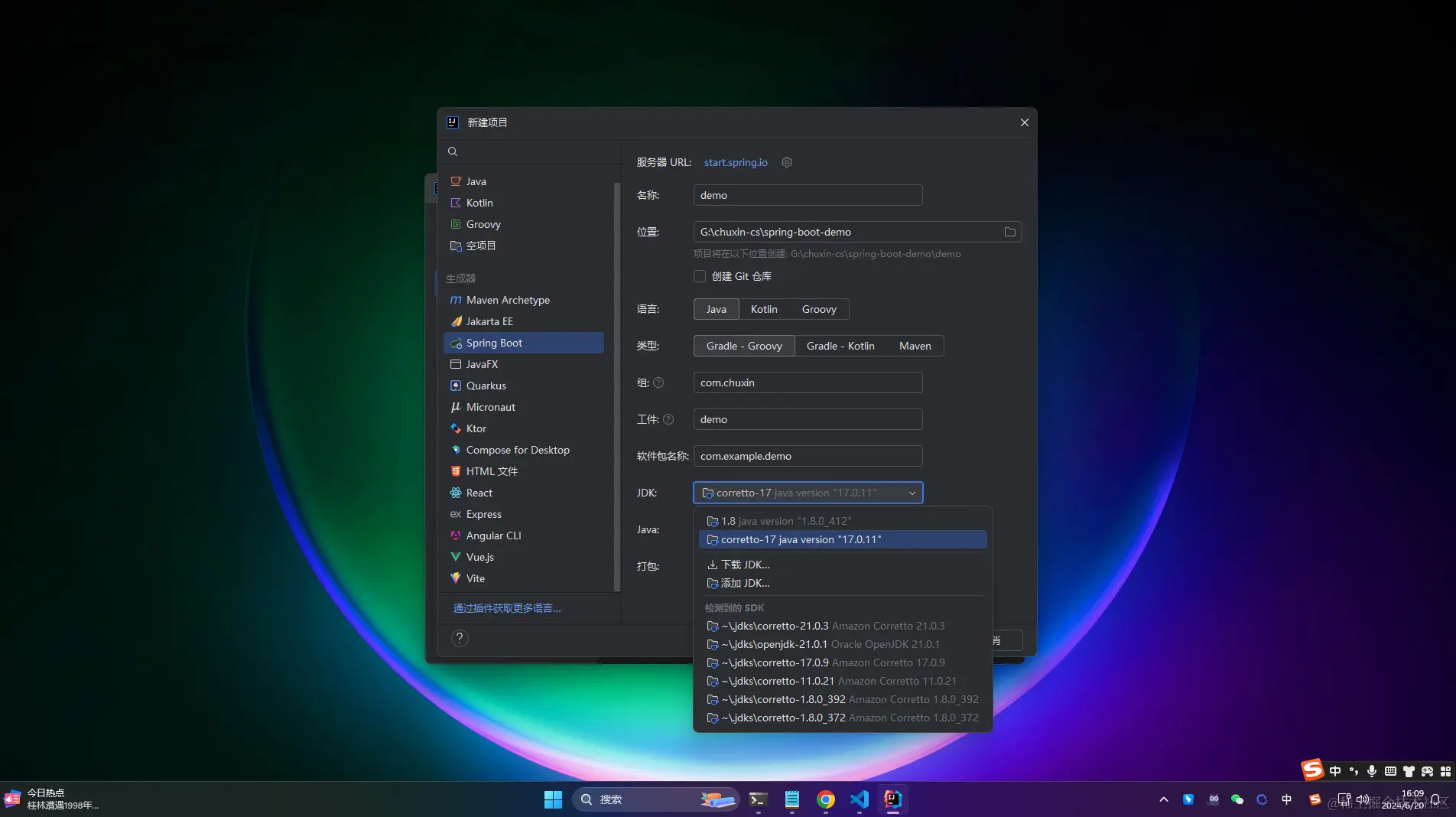Image resolution: width=1456 pixels, height=817 pixels.
Task: Set language to Java
Action: coord(717,309)
